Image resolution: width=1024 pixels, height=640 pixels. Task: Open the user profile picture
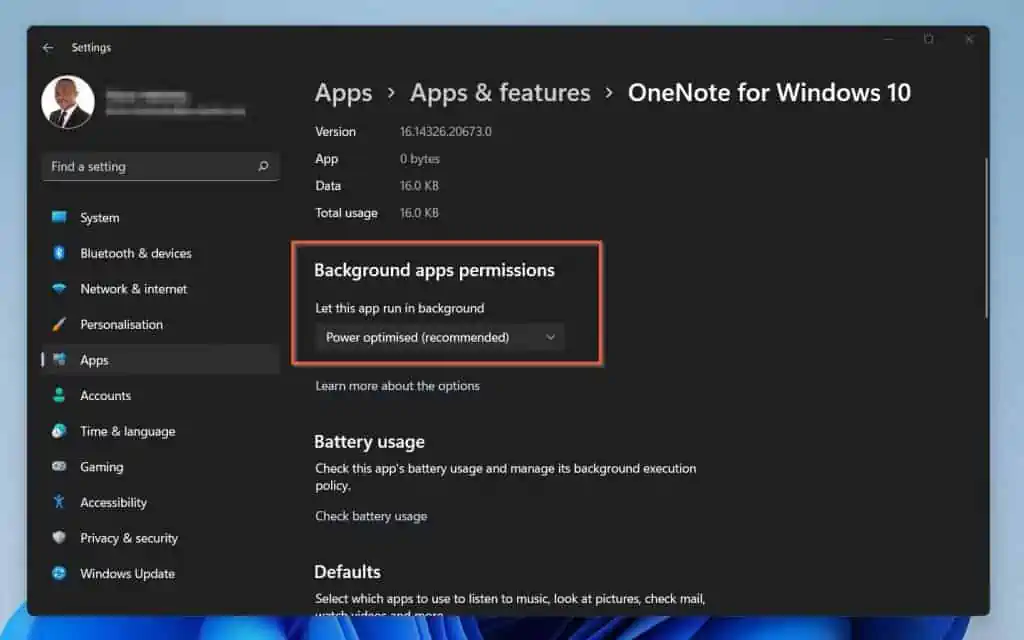point(68,103)
